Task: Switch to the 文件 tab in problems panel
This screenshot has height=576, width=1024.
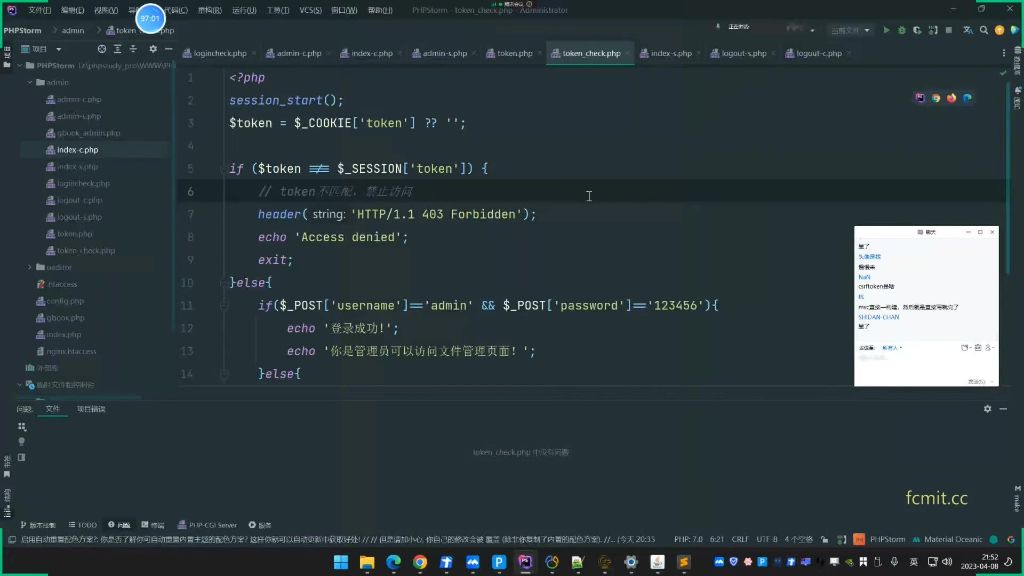Action: coord(52,409)
